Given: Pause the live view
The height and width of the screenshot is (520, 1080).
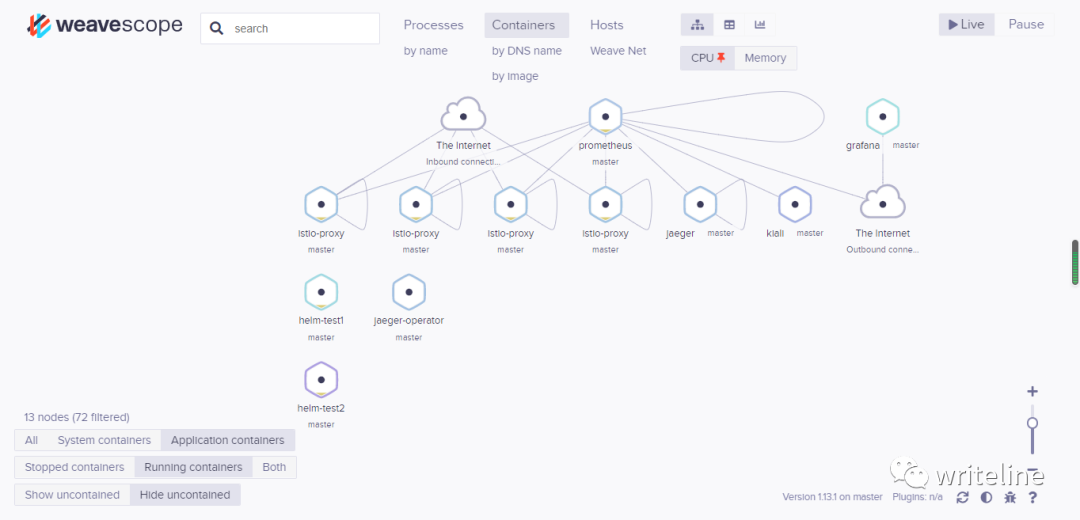Looking at the screenshot, I should click(1026, 25).
